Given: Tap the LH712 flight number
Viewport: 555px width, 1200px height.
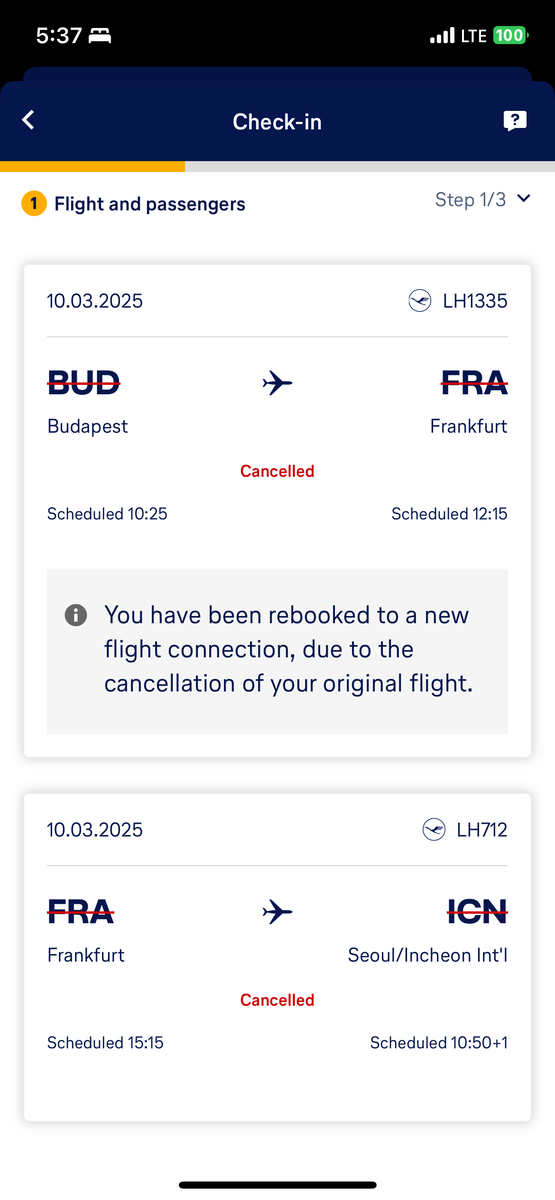Looking at the screenshot, I should [x=482, y=829].
